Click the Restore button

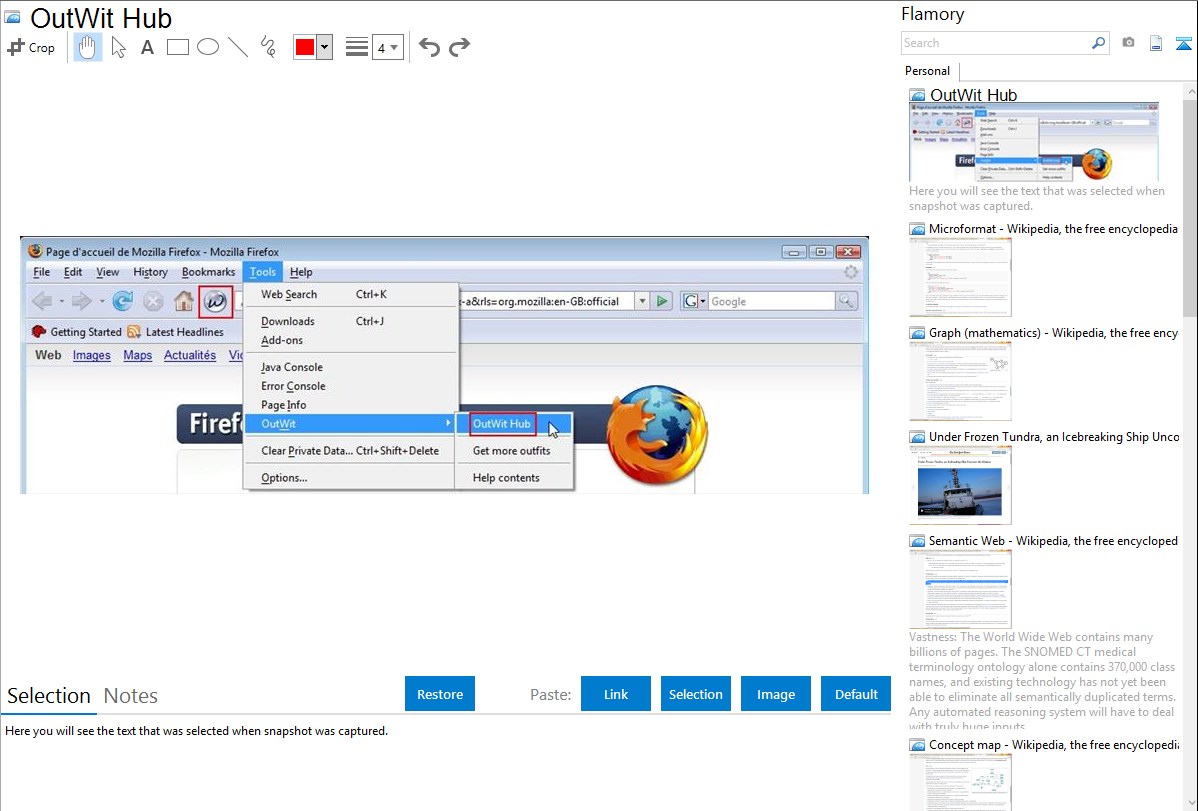tap(440, 694)
